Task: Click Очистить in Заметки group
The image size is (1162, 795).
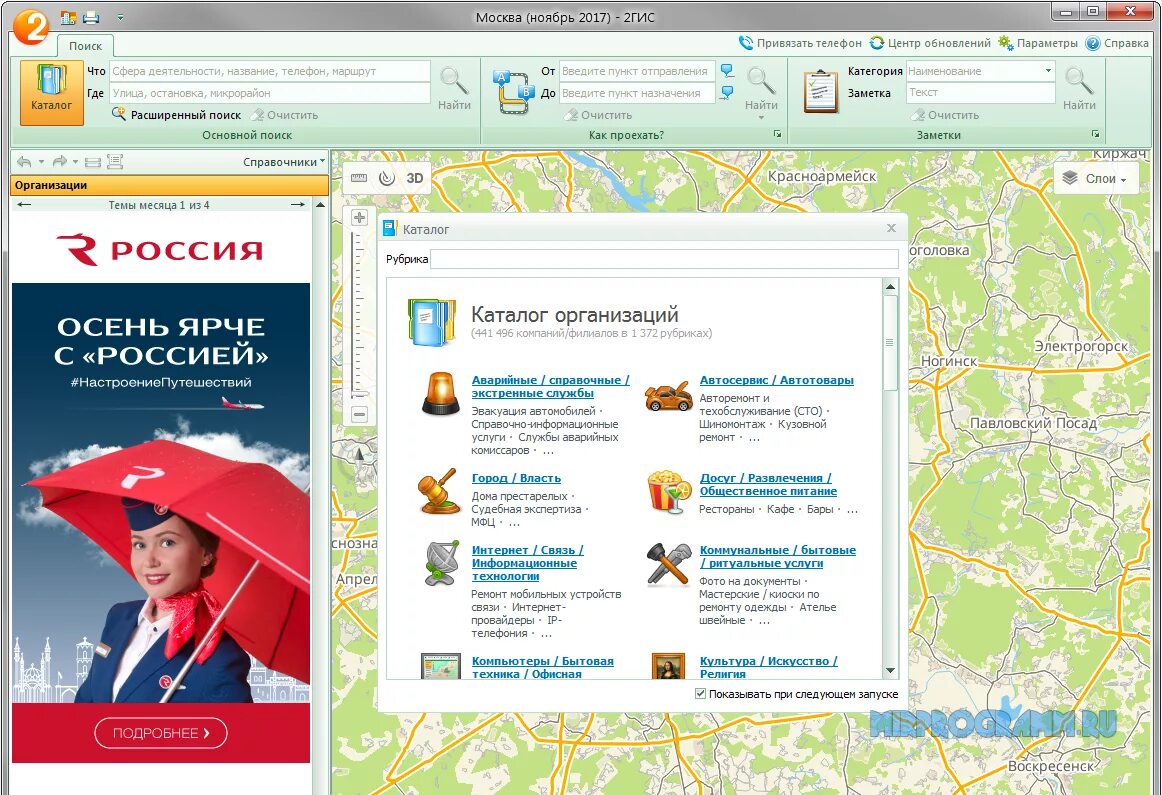Action: point(946,115)
